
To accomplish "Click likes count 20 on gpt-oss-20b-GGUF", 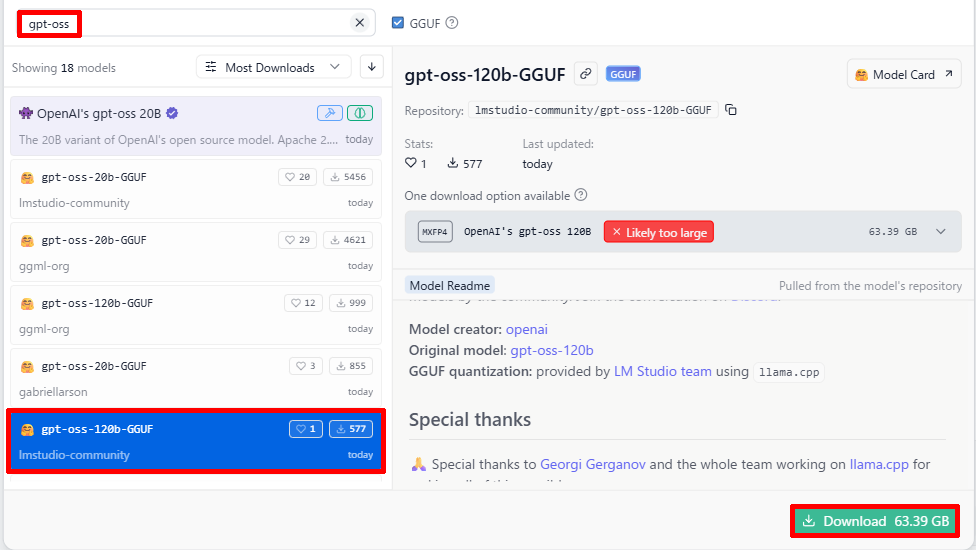I will (x=298, y=177).
